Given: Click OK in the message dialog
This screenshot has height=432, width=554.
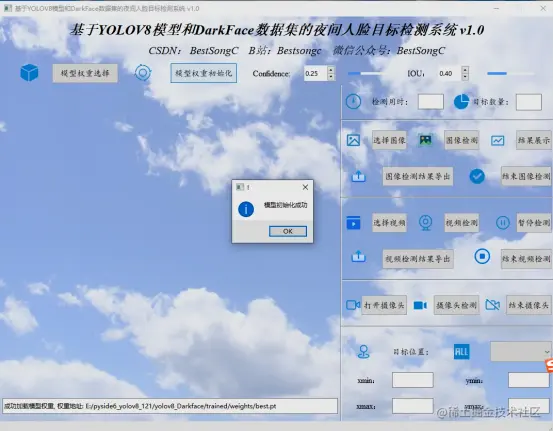Looking at the screenshot, I should point(288,231).
